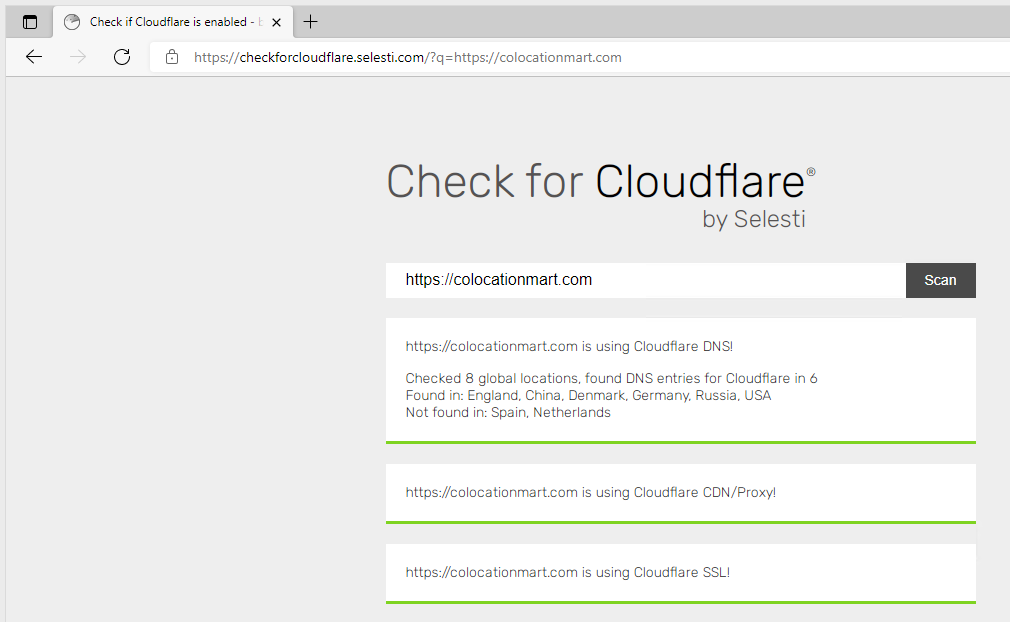1010x622 pixels.
Task: Click the 'Found in: England, China' line
Action: point(588,395)
